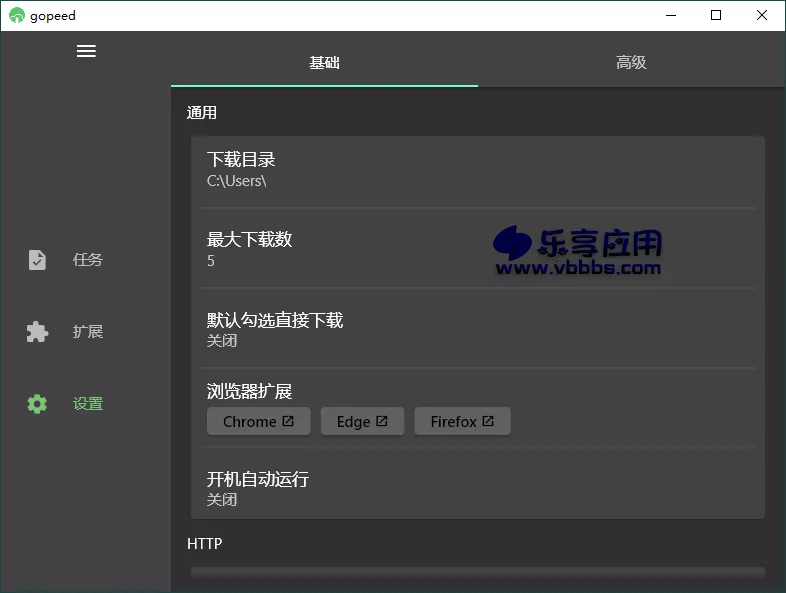Click the HTTP section heading
The height and width of the screenshot is (593, 786).
(x=205, y=543)
